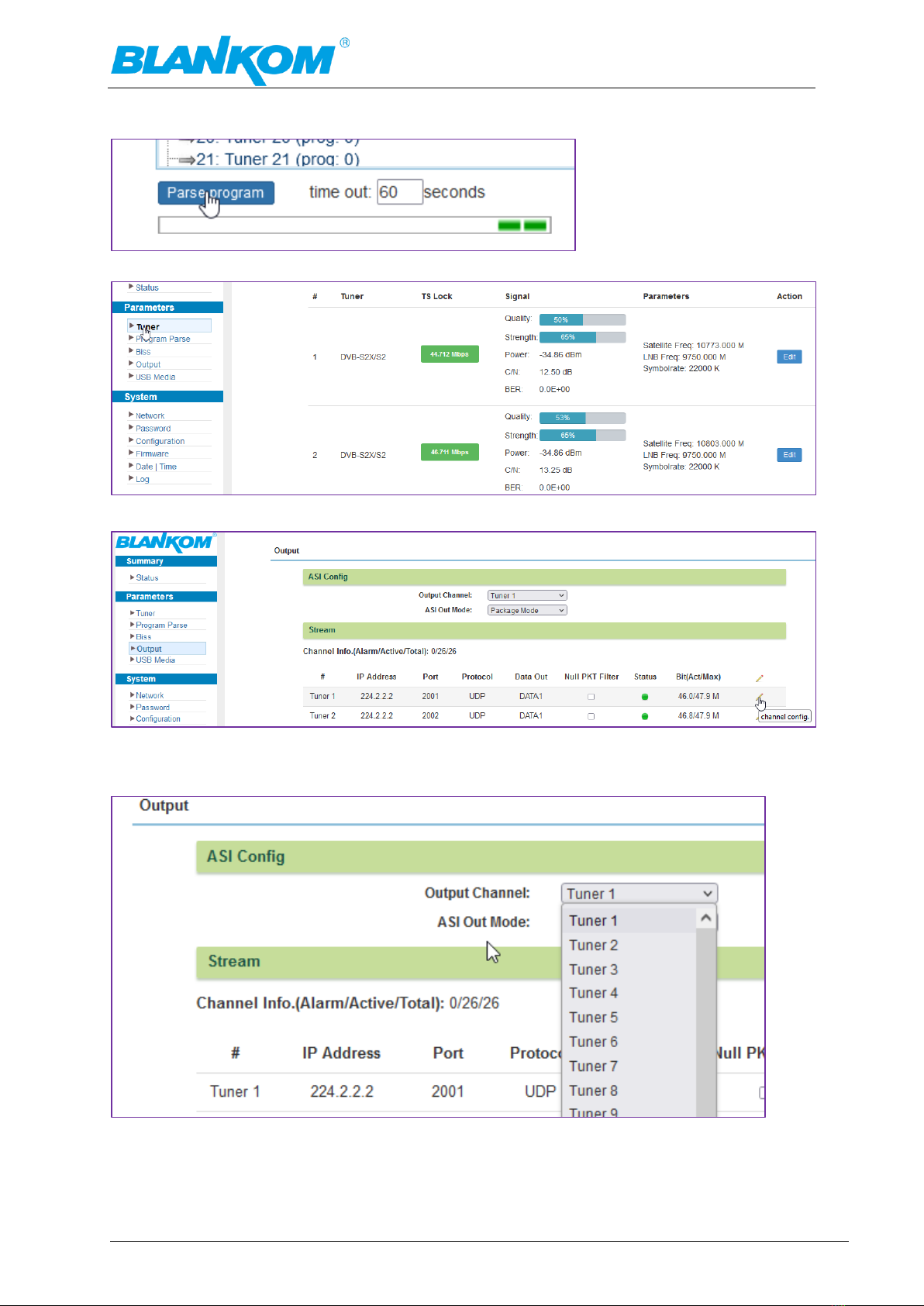
Task: Click tuner 1's Strength 65% bar beside 'Power: -34.86 dBm'
Action: click(582, 337)
